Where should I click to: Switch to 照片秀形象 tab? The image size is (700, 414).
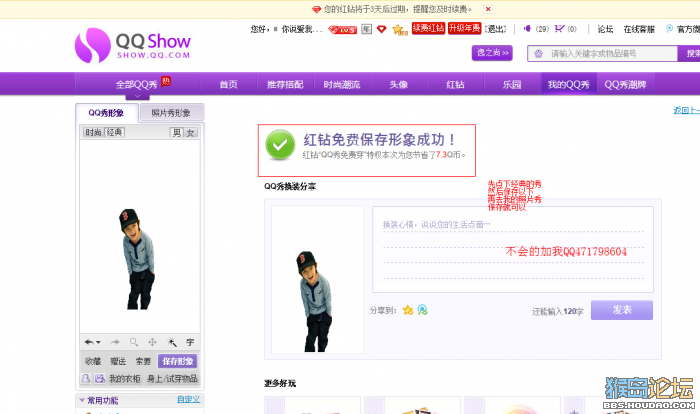point(171,113)
